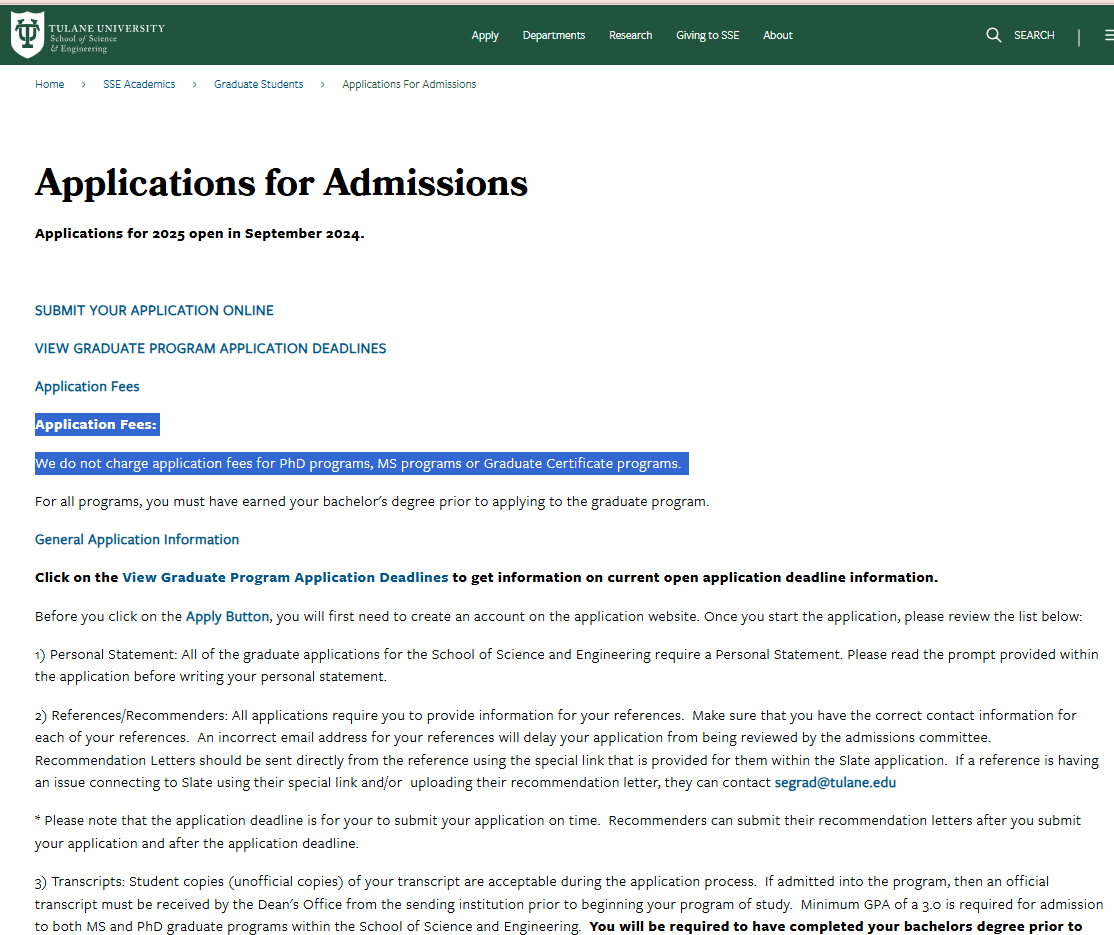Open the inline View Graduate Program Application Deadlines link
The width and height of the screenshot is (1114, 935).
(285, 577)
